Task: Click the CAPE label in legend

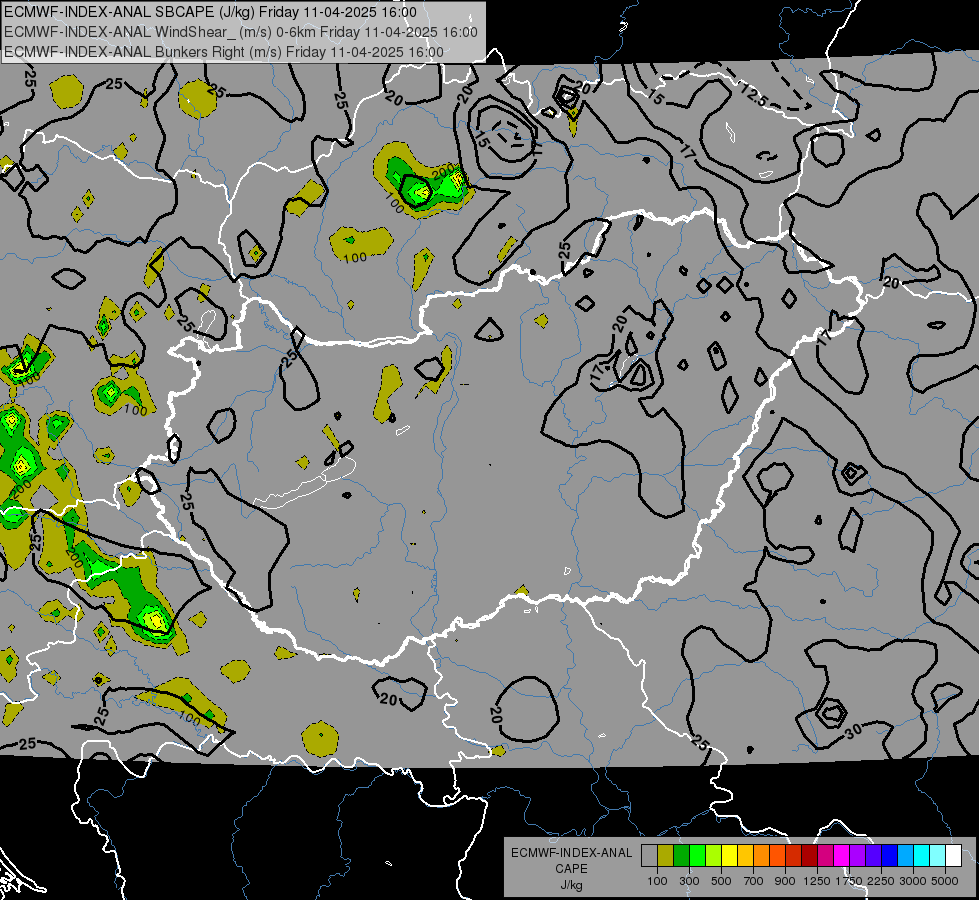Action: pyautogui.click(x=571, y=869)
